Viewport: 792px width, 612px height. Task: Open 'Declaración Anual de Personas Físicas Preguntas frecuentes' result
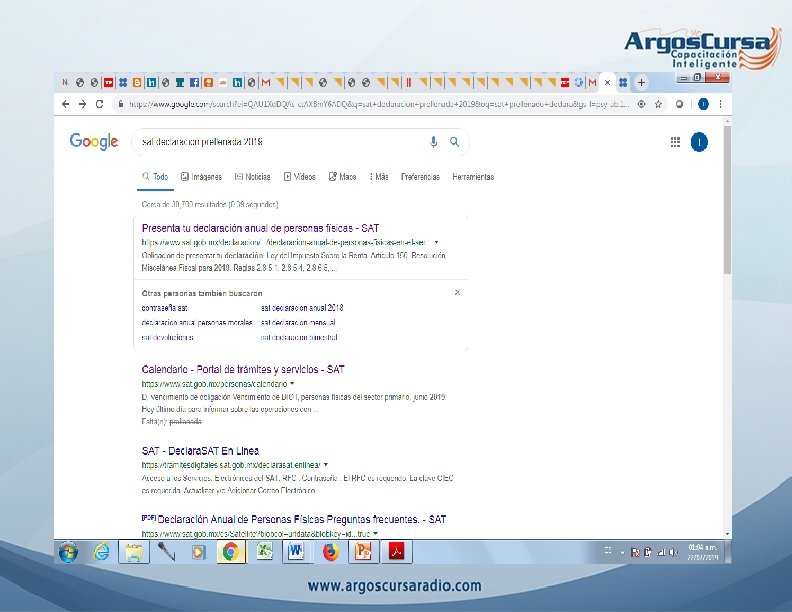[302, 519]
